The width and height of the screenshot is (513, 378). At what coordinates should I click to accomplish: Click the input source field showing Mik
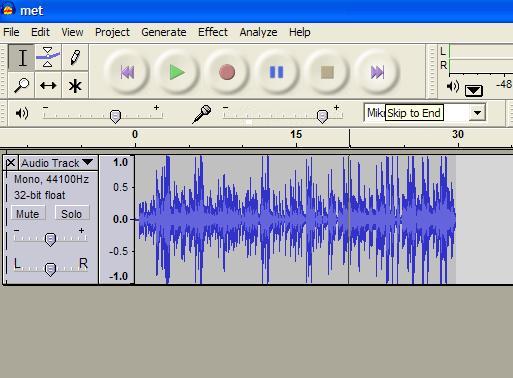(x=416, y=113)
